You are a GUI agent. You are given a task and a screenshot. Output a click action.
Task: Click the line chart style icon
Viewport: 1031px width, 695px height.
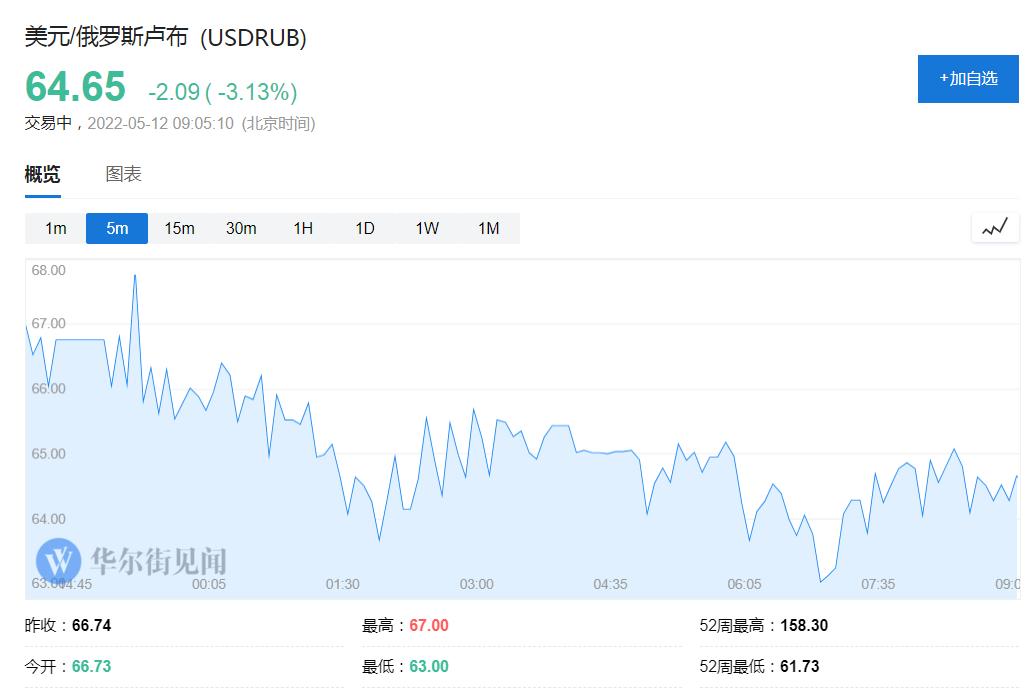(995, 227)
